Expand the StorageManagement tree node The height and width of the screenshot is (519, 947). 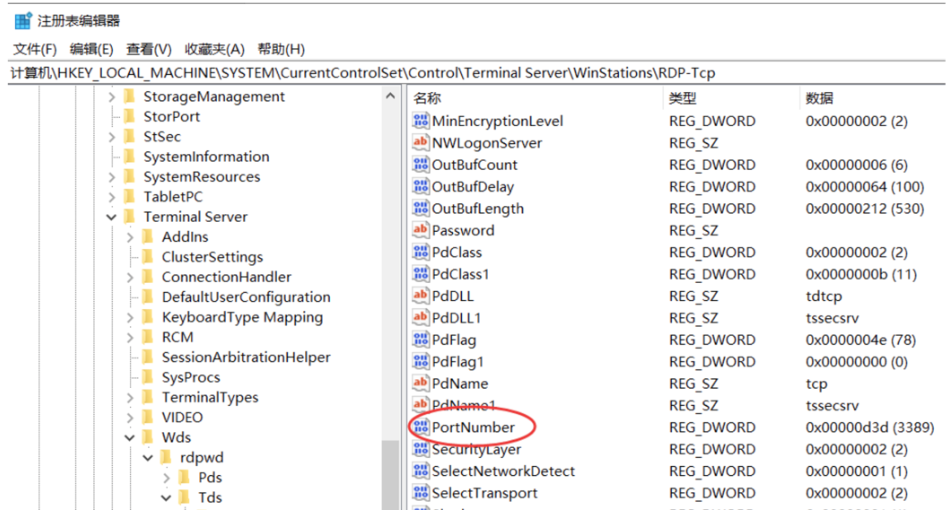point(111,97)
